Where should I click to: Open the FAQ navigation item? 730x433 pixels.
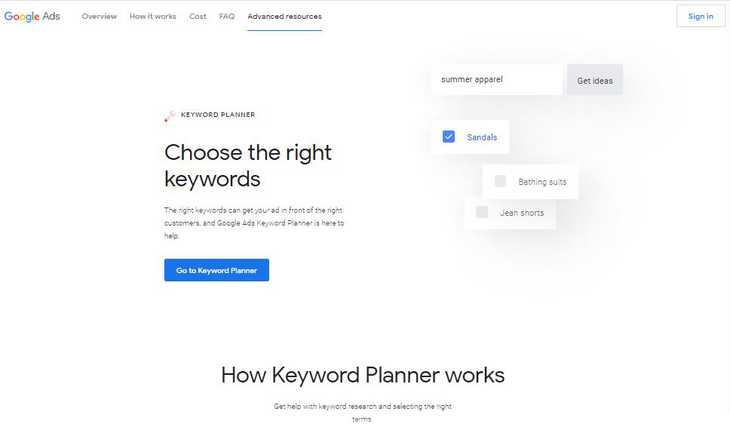(x=227, y=16)
